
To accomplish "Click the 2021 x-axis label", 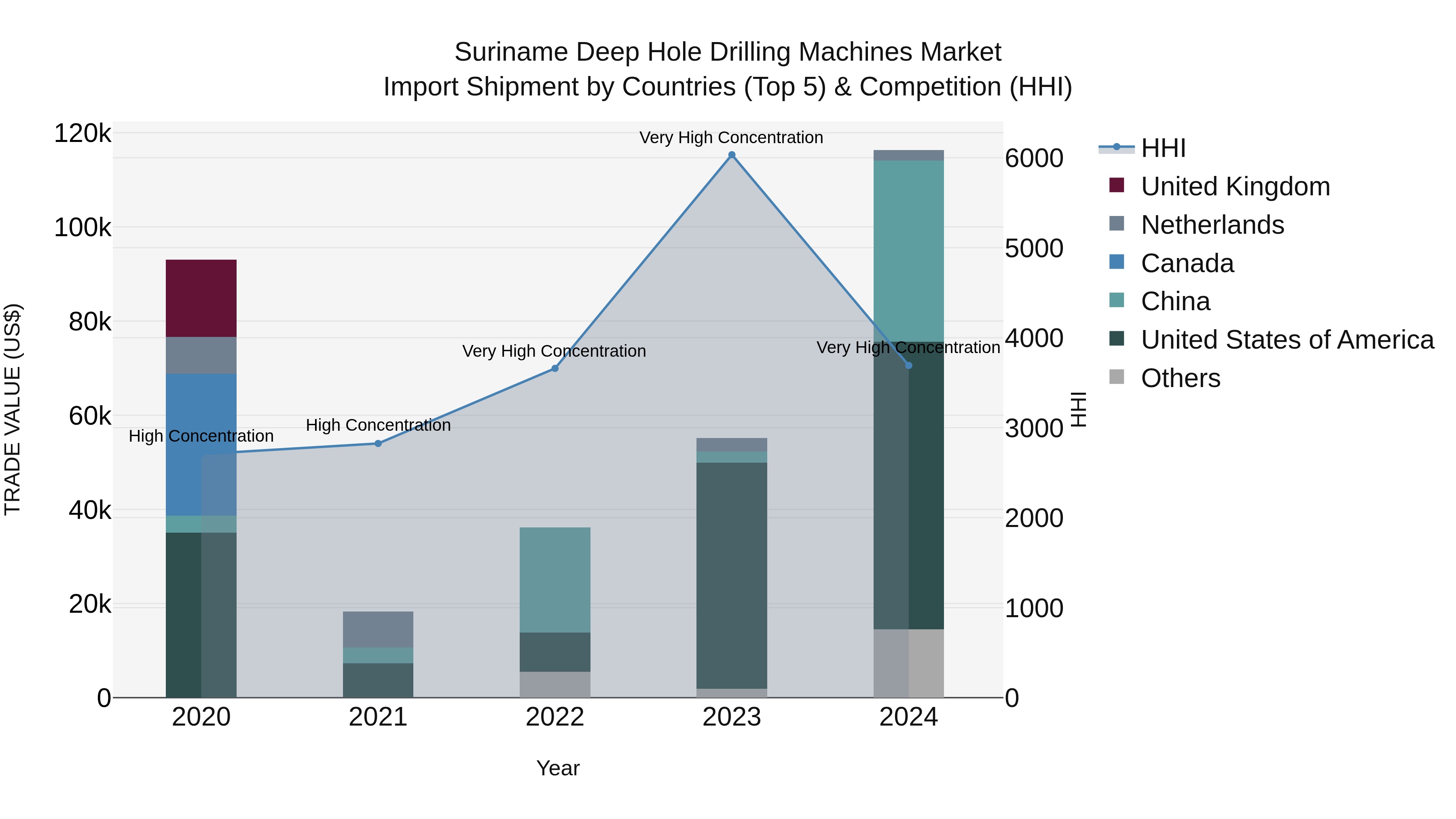I will 378,717.
